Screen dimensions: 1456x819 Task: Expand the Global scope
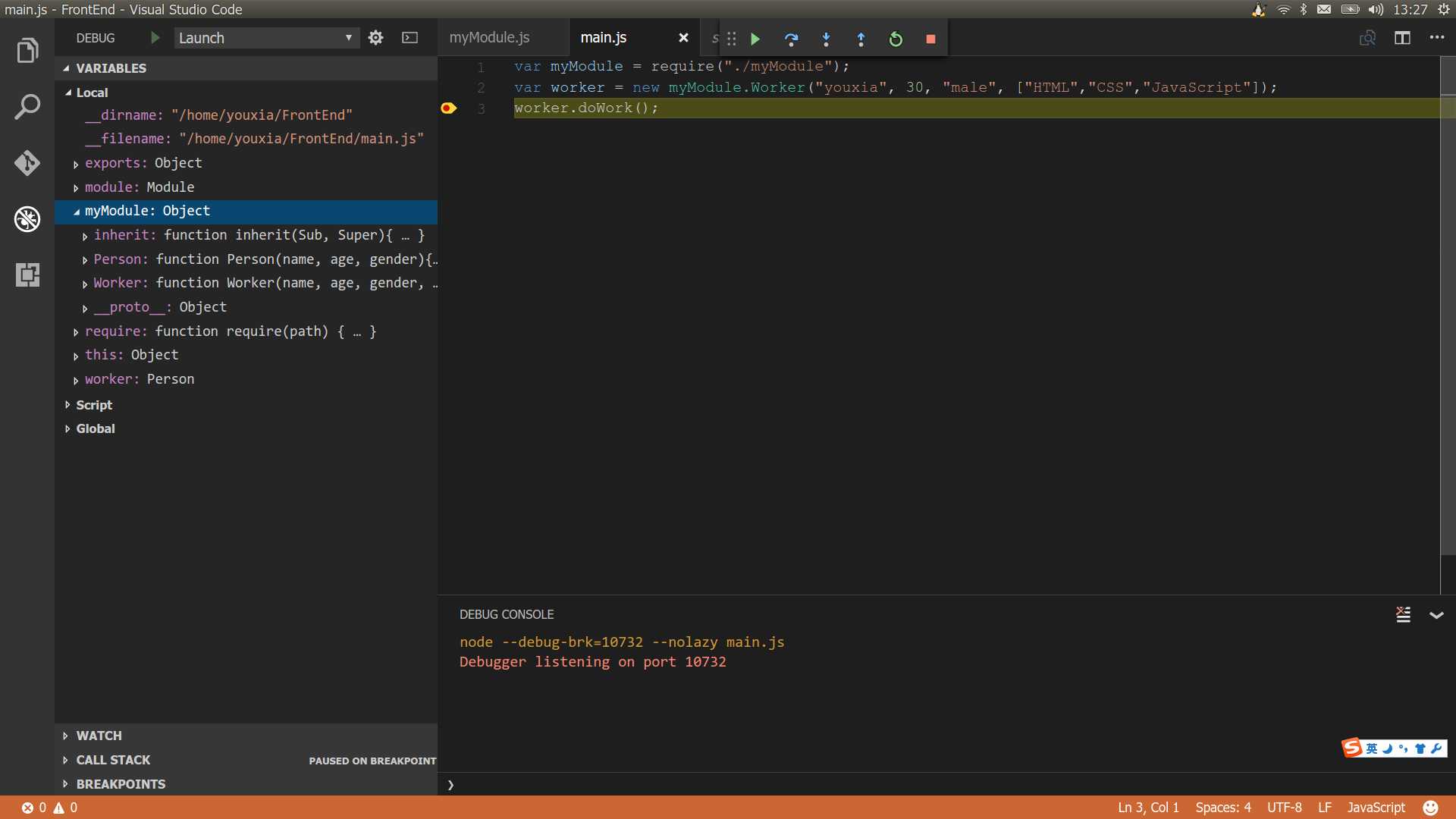pos(67,428)
